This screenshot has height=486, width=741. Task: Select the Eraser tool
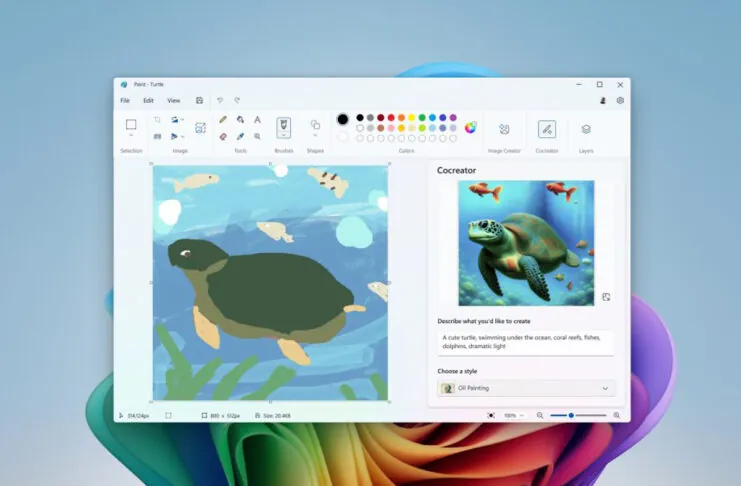(223, 137)
